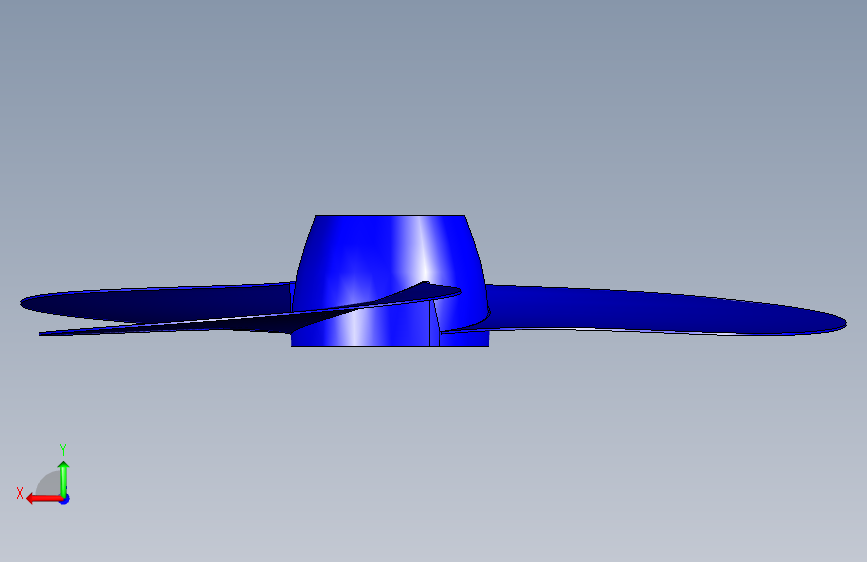
Task: Click the red X axis arrow on triad
Action: click(x=44, y=499)
